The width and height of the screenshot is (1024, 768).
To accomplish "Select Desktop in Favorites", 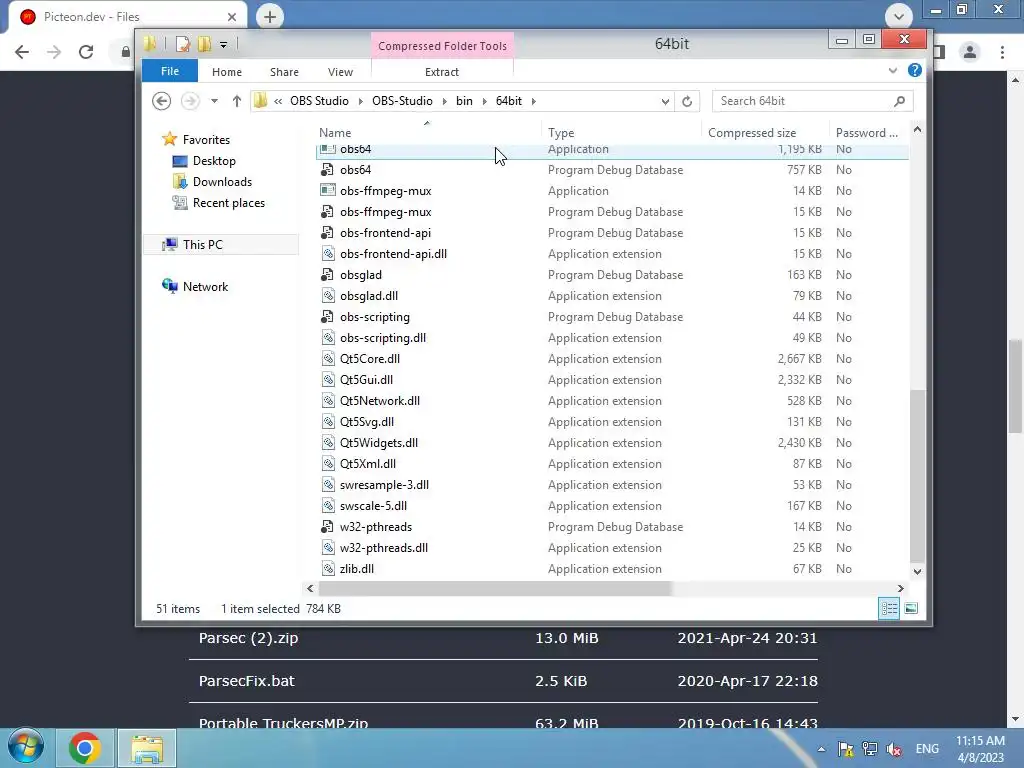I will point(214,161).
